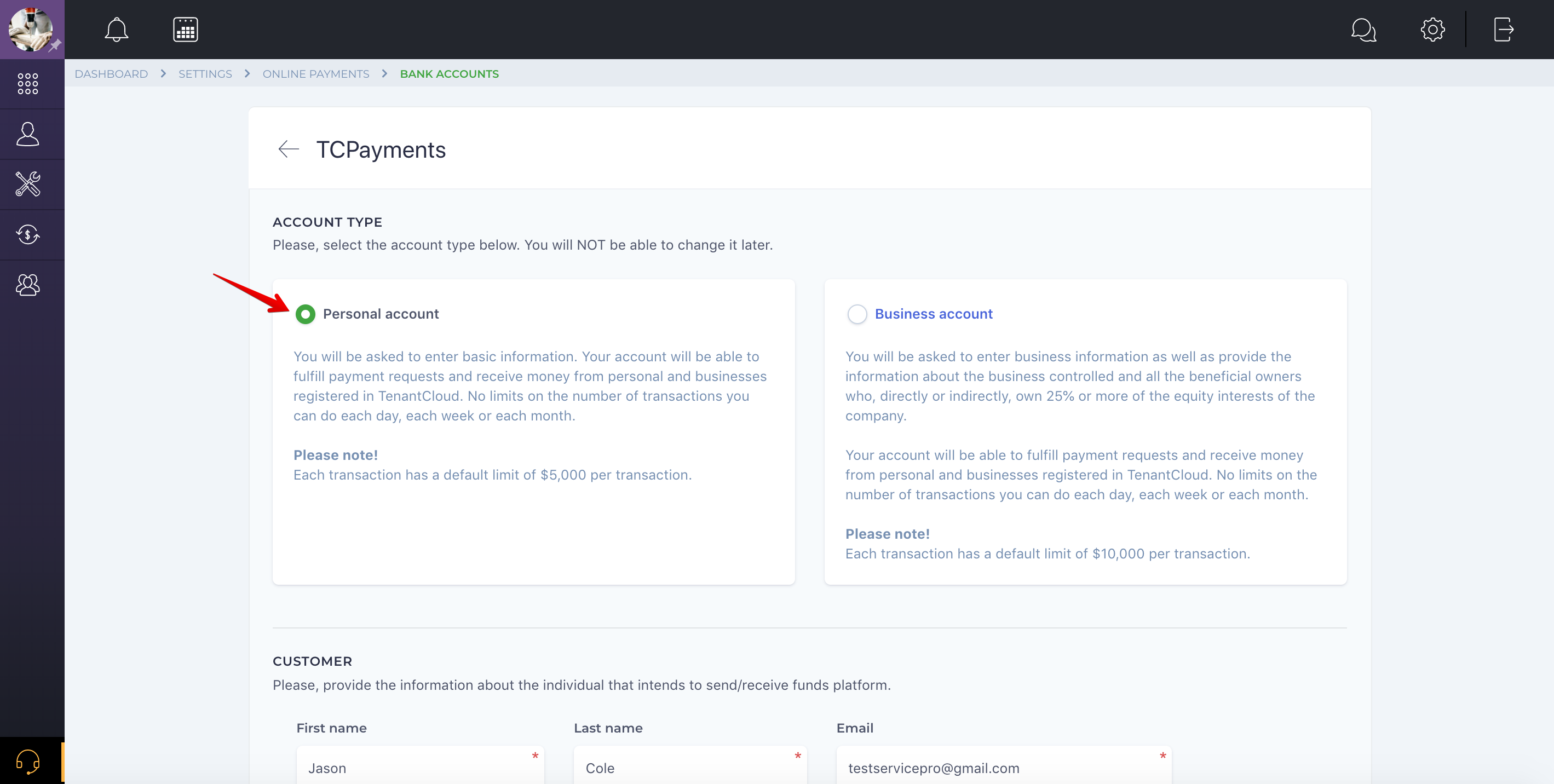Viewport: 1554px width, 784px height.
Task: Click the support headset icon
Action: 28,761
